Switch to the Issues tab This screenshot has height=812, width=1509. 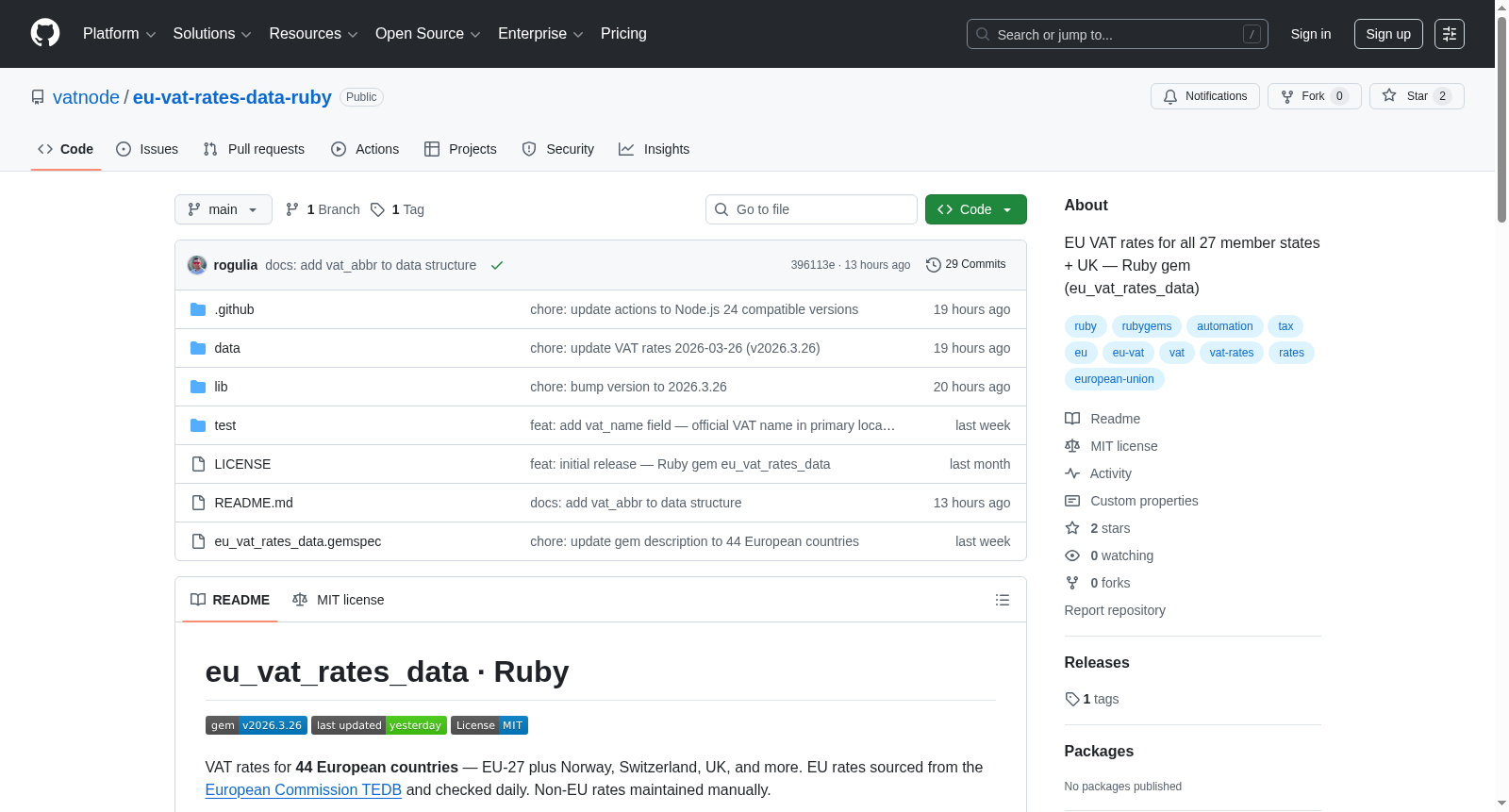pyautogui.click(x=147, y=149)
